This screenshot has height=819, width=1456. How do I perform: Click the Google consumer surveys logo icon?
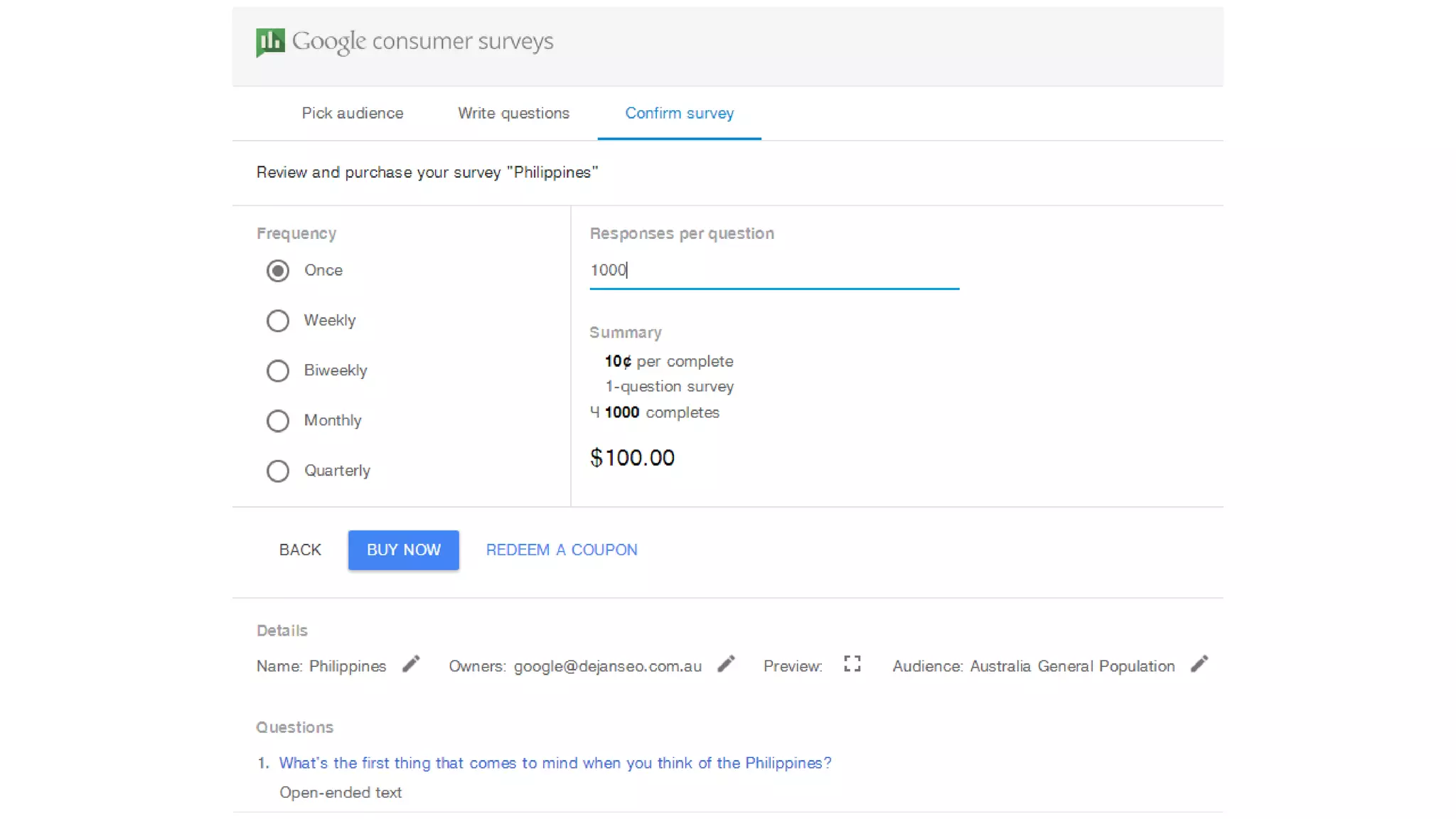(270, 43)
